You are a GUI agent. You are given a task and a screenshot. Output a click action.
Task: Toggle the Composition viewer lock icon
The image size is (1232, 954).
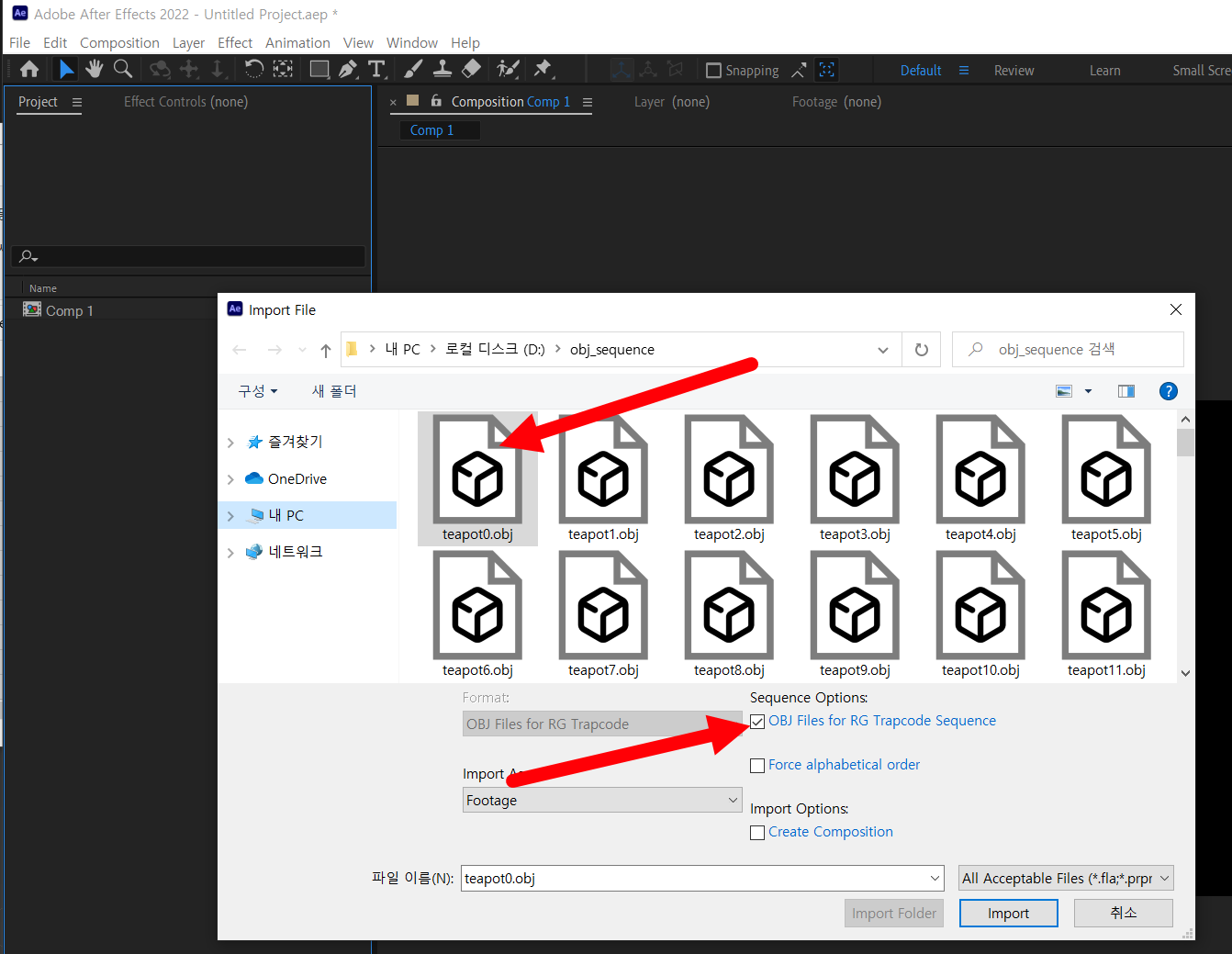[436, 101]
